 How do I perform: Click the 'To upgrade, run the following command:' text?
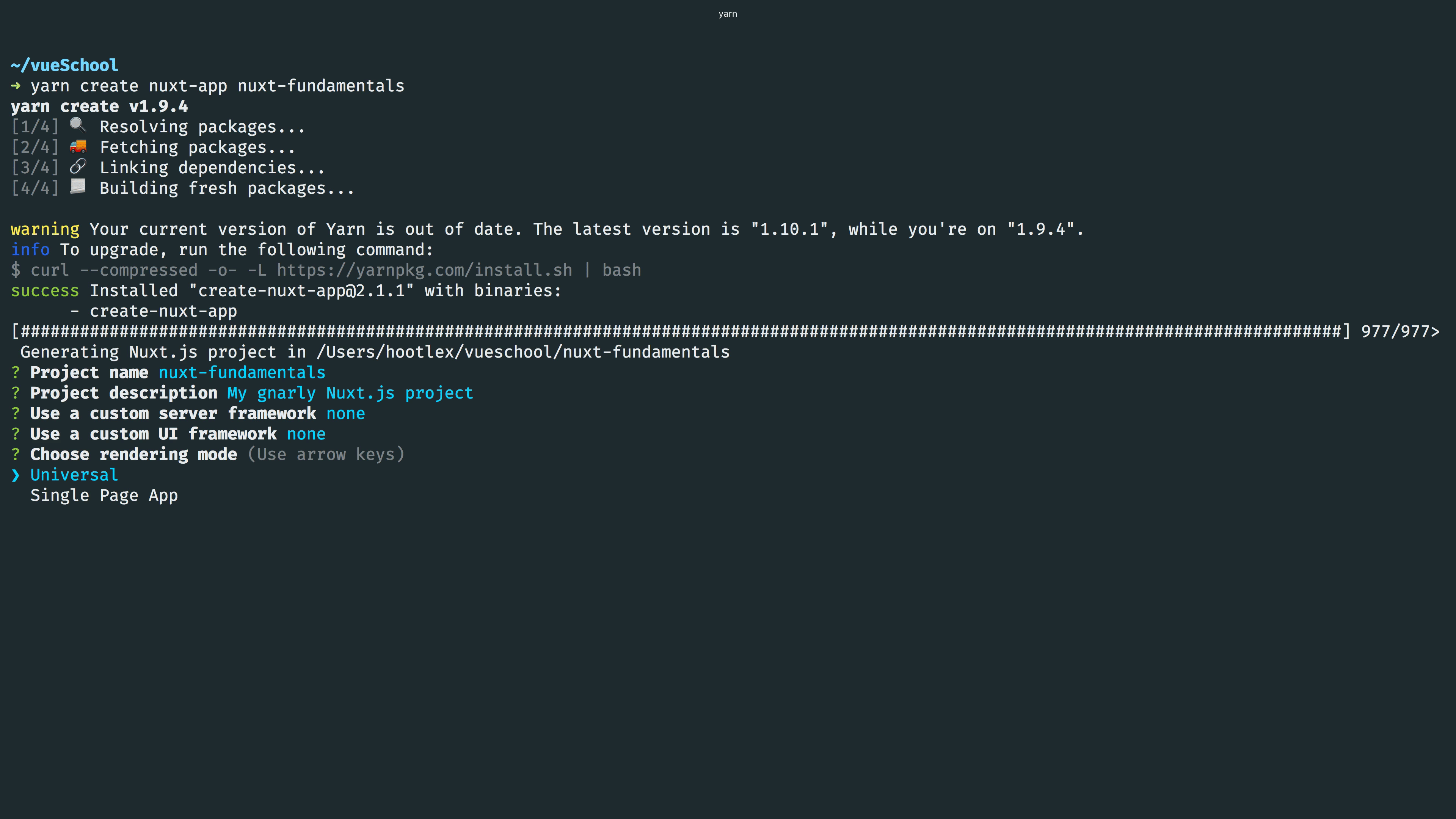coord(246,249)
